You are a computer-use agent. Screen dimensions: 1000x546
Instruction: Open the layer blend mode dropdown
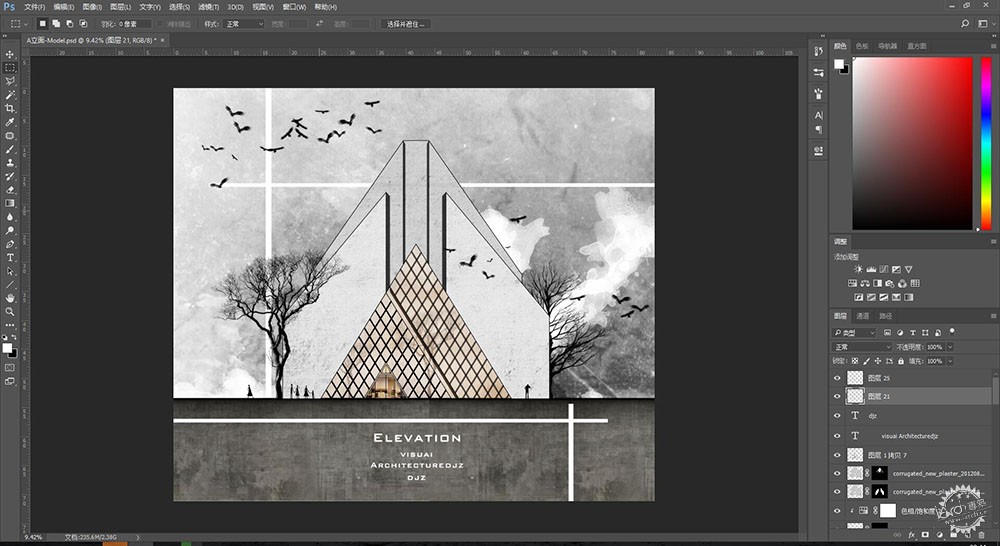[862, 347]
